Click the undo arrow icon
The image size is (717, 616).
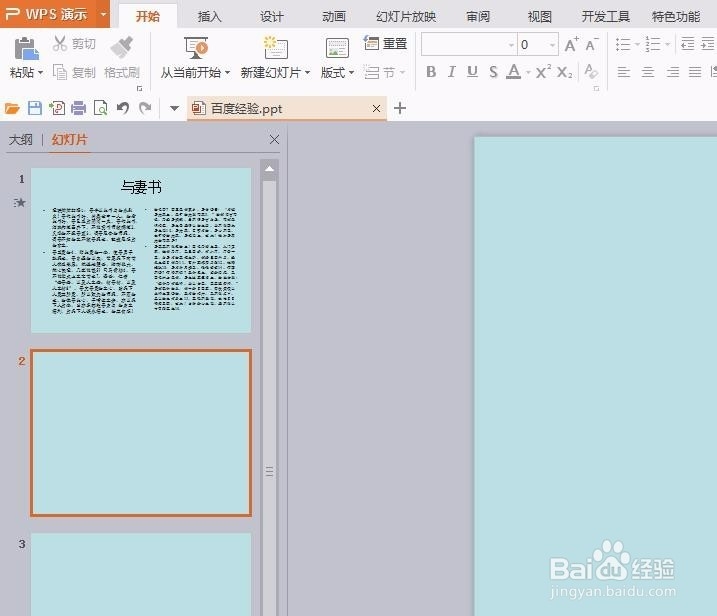point(123,108)
